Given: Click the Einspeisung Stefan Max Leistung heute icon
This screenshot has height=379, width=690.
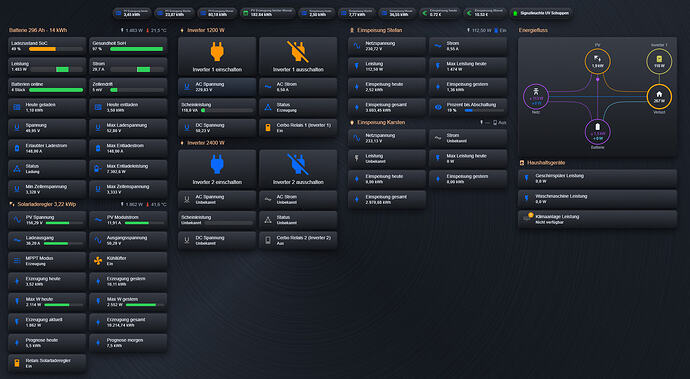Looking at the screenshot, I should point(438,66).
